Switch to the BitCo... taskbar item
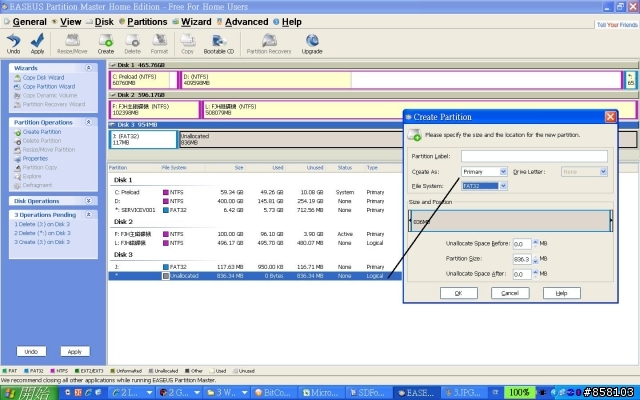Screen dimensions: 640x400 click(273, 393)
